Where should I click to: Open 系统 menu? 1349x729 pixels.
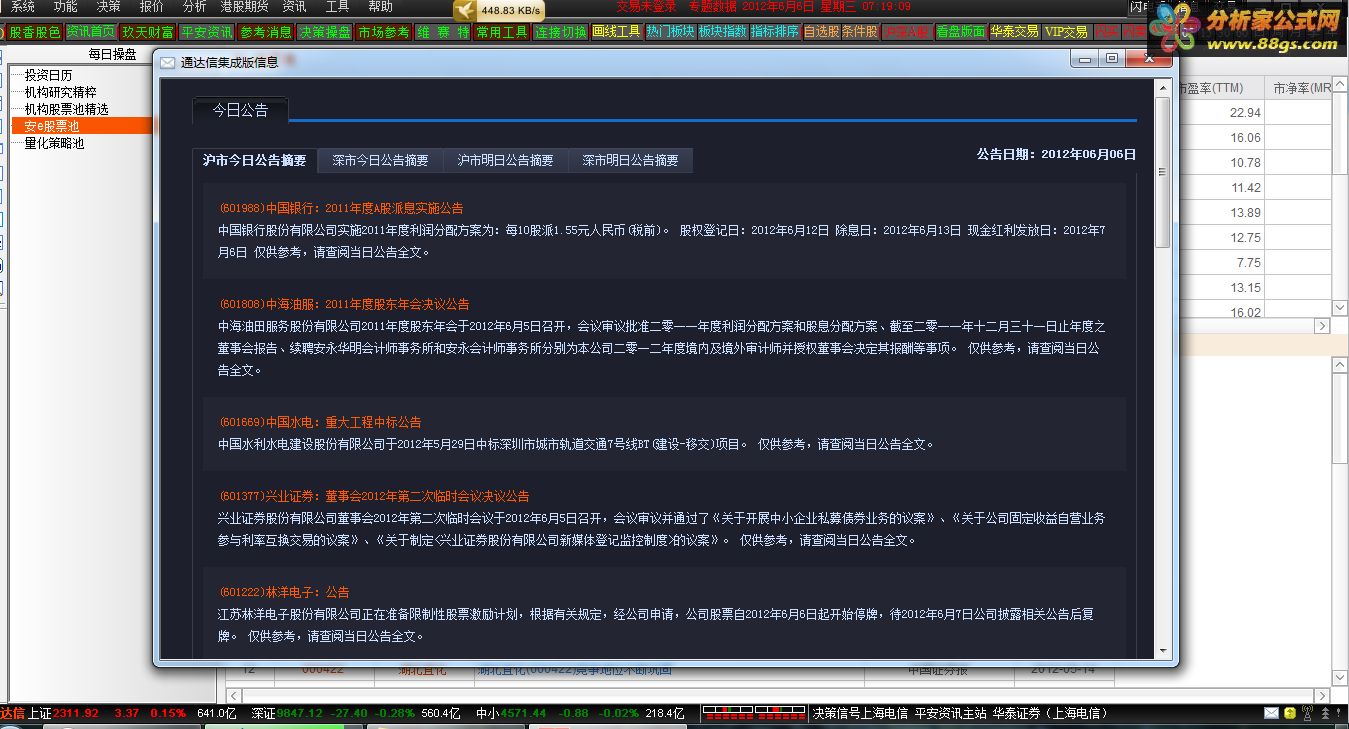tap(22, 6)
